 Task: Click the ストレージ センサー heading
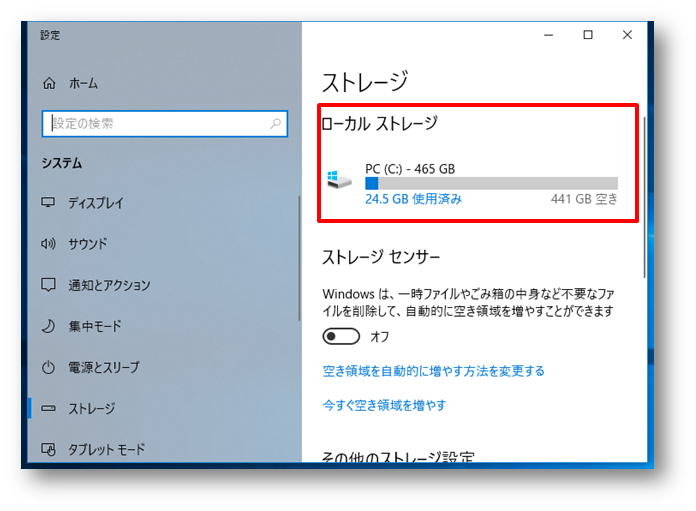tap(381, 257)
